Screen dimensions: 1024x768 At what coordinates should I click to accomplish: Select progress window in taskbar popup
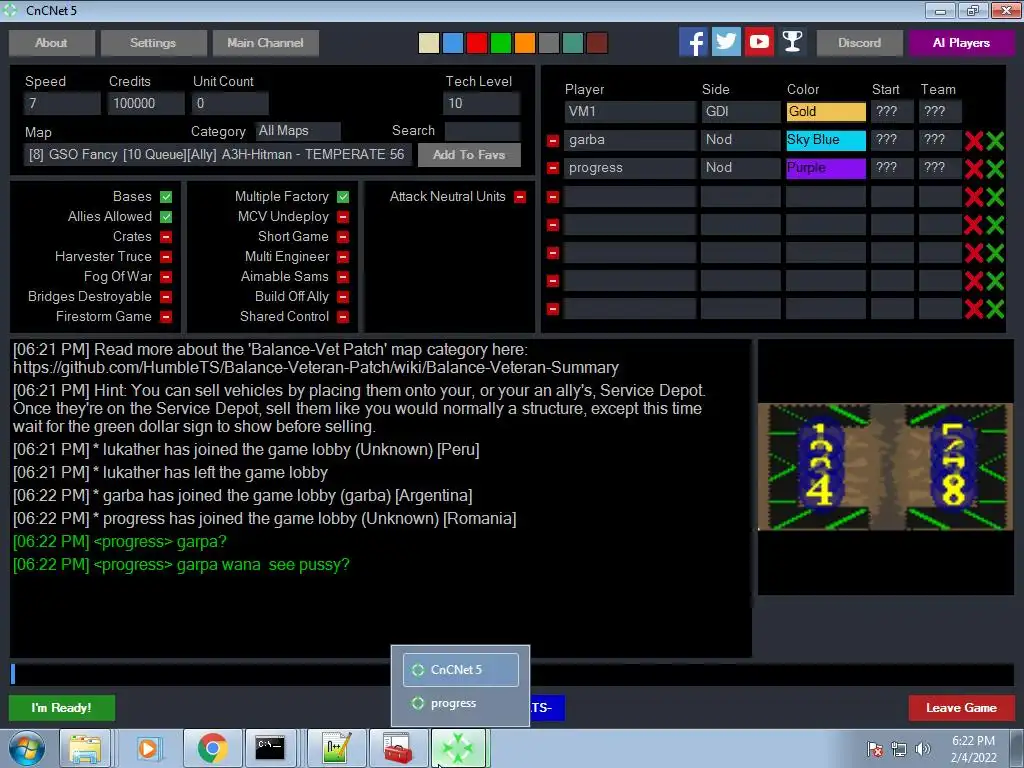tap(461, 703)
